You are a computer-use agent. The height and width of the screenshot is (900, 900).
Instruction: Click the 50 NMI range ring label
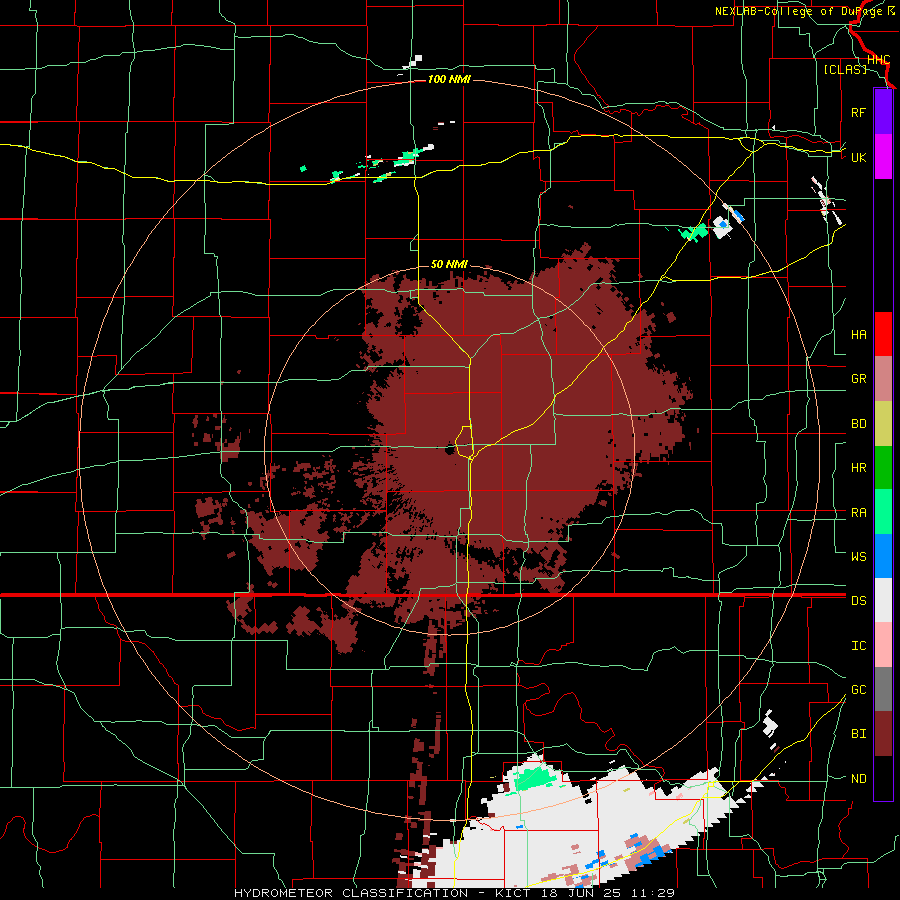pyautogui.click(x=449, y=265)
